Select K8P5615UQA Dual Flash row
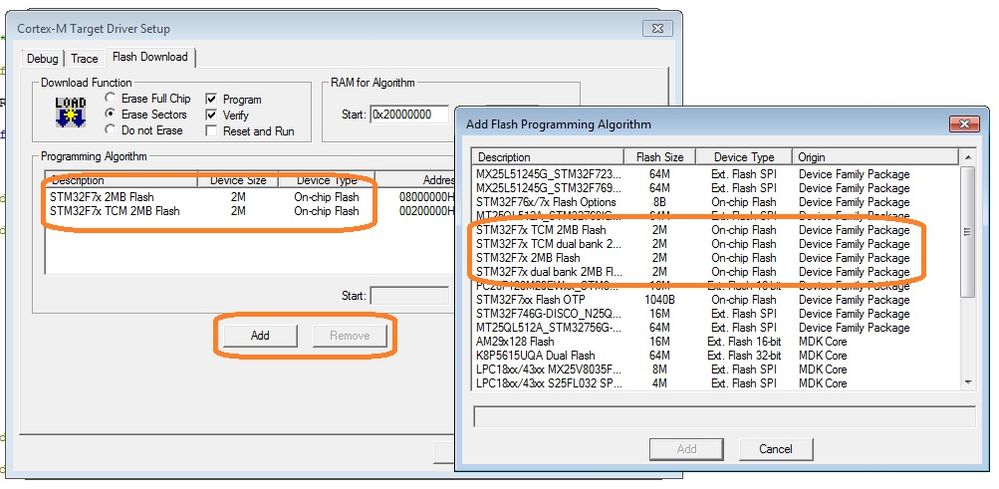This screenshot has height=489, width=999. point(715,355)
